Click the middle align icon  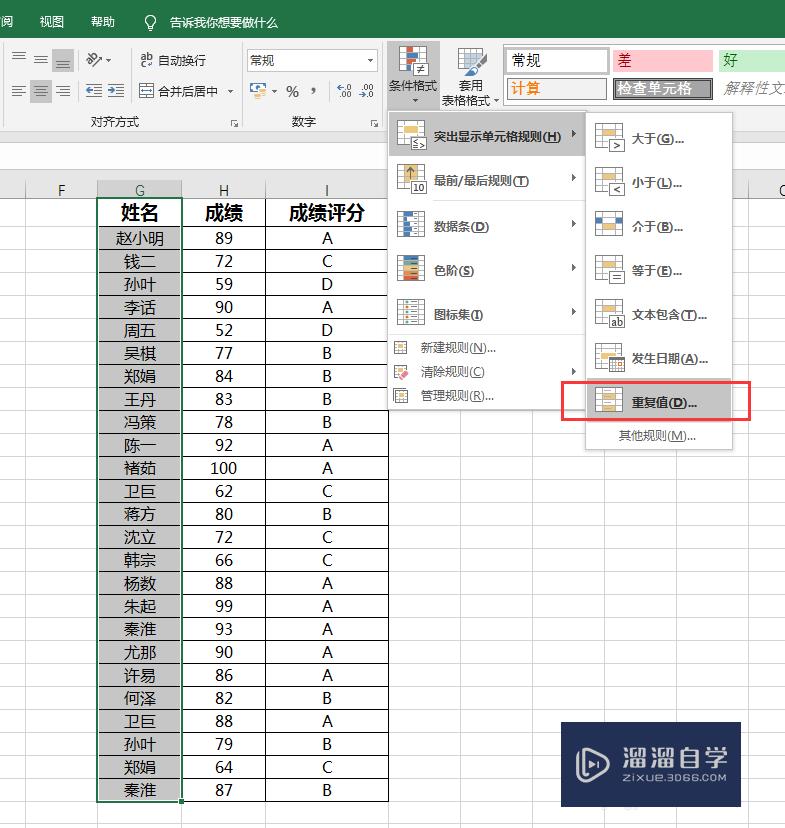tap(41, 59)
